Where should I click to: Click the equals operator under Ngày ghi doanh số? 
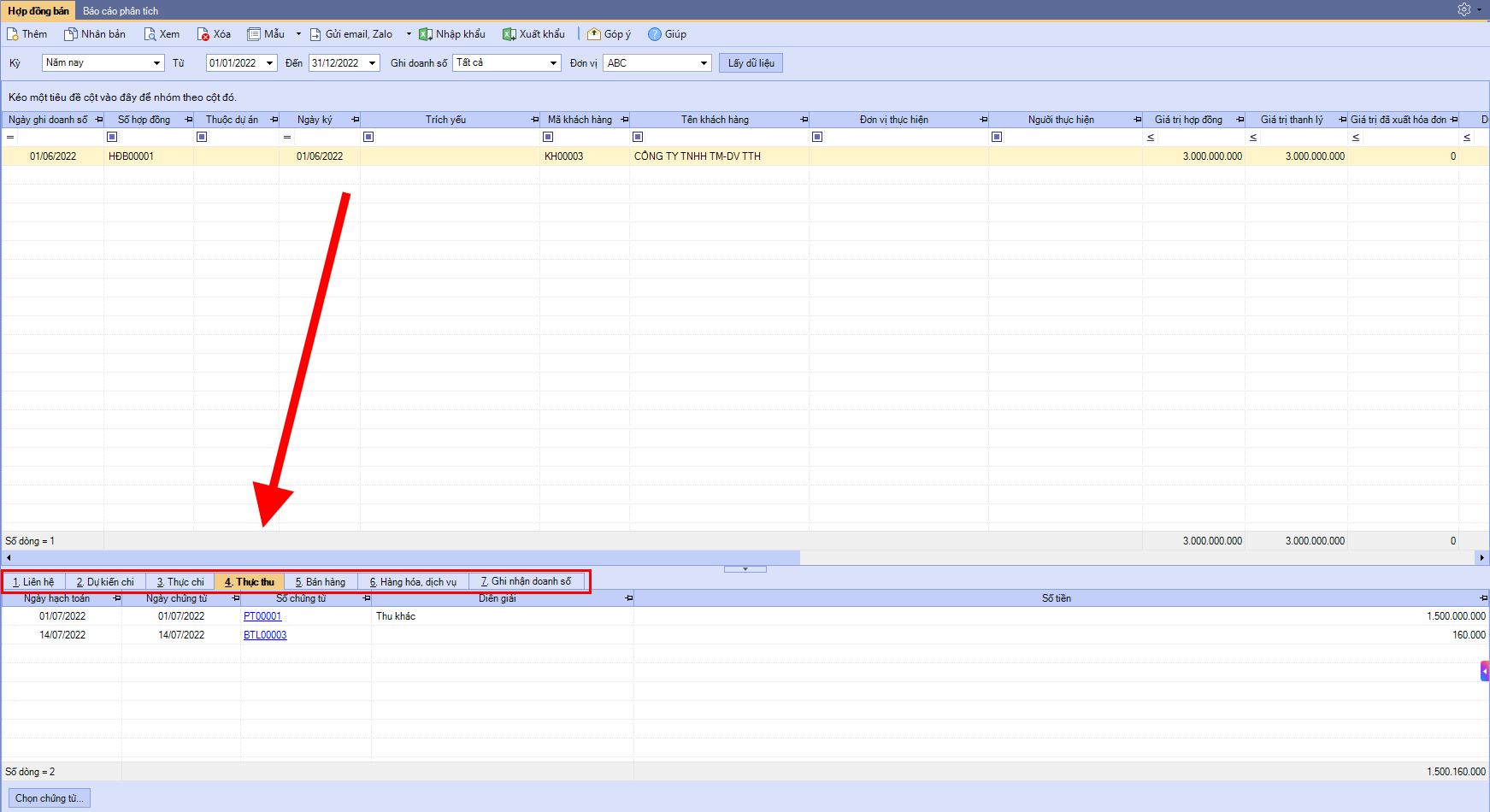10,137
